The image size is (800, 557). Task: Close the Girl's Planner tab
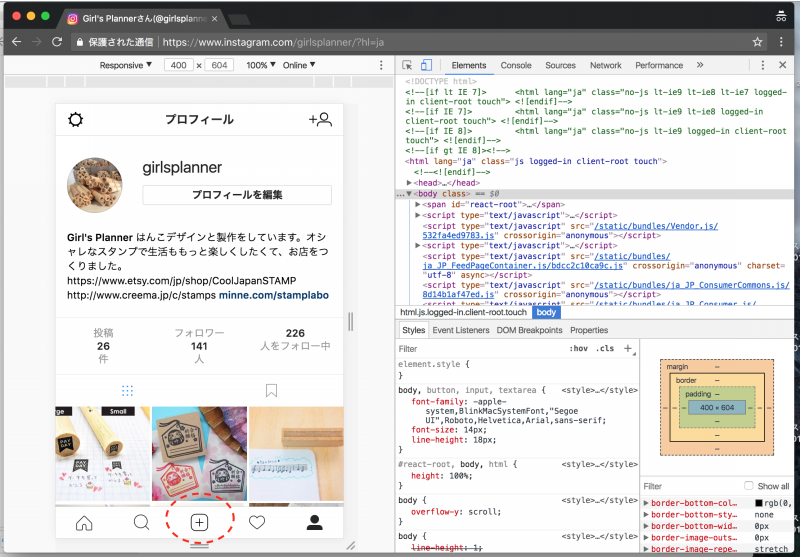(214, 19)
